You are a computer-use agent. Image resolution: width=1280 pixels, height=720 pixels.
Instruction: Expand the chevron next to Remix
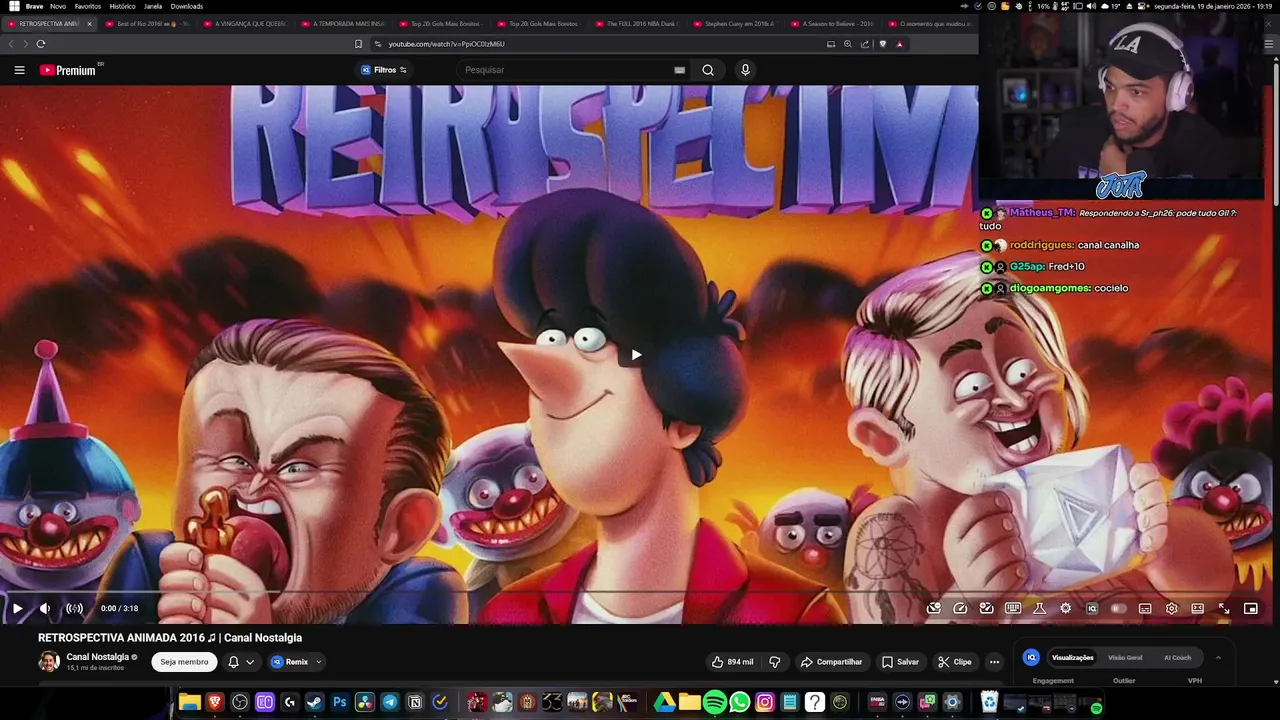(x=319, y=662)
